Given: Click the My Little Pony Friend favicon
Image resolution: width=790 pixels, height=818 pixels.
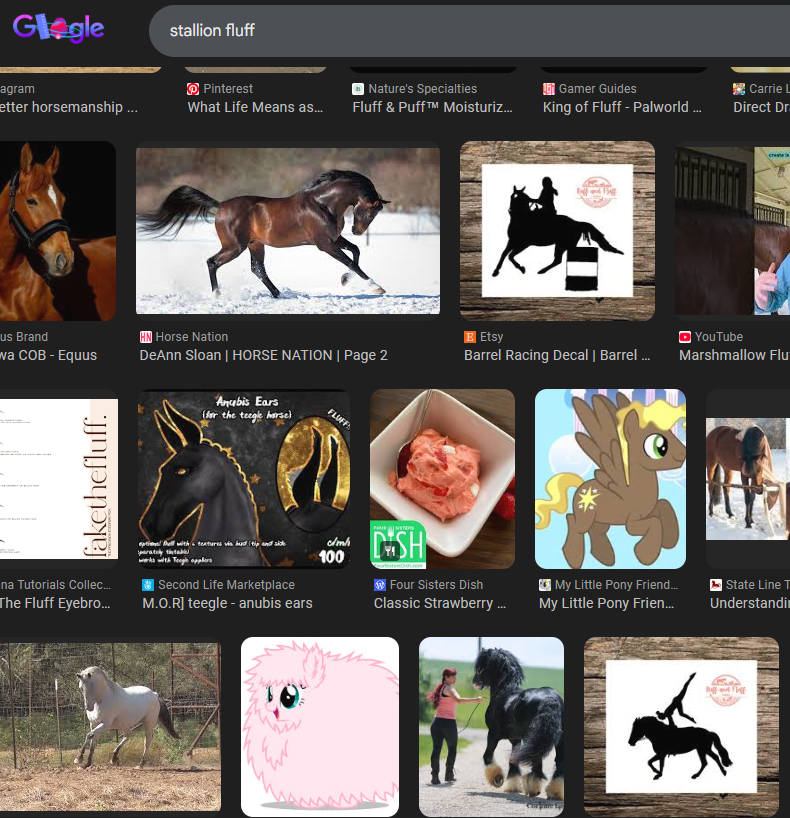Looking at the screenshot, I should click(x=545, y=585).
